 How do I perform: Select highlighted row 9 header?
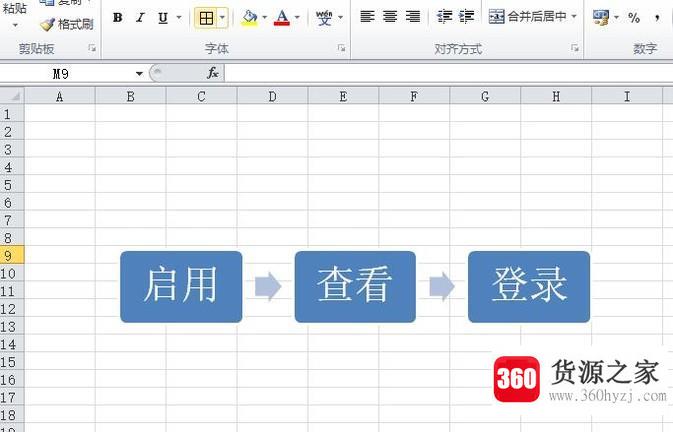[x=12, y=256]
